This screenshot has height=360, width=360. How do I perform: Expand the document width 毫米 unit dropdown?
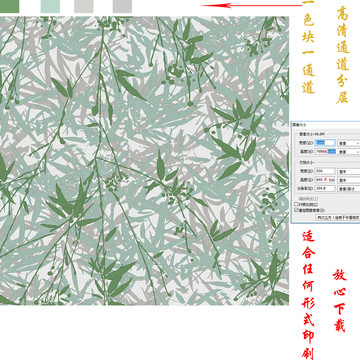349,171
